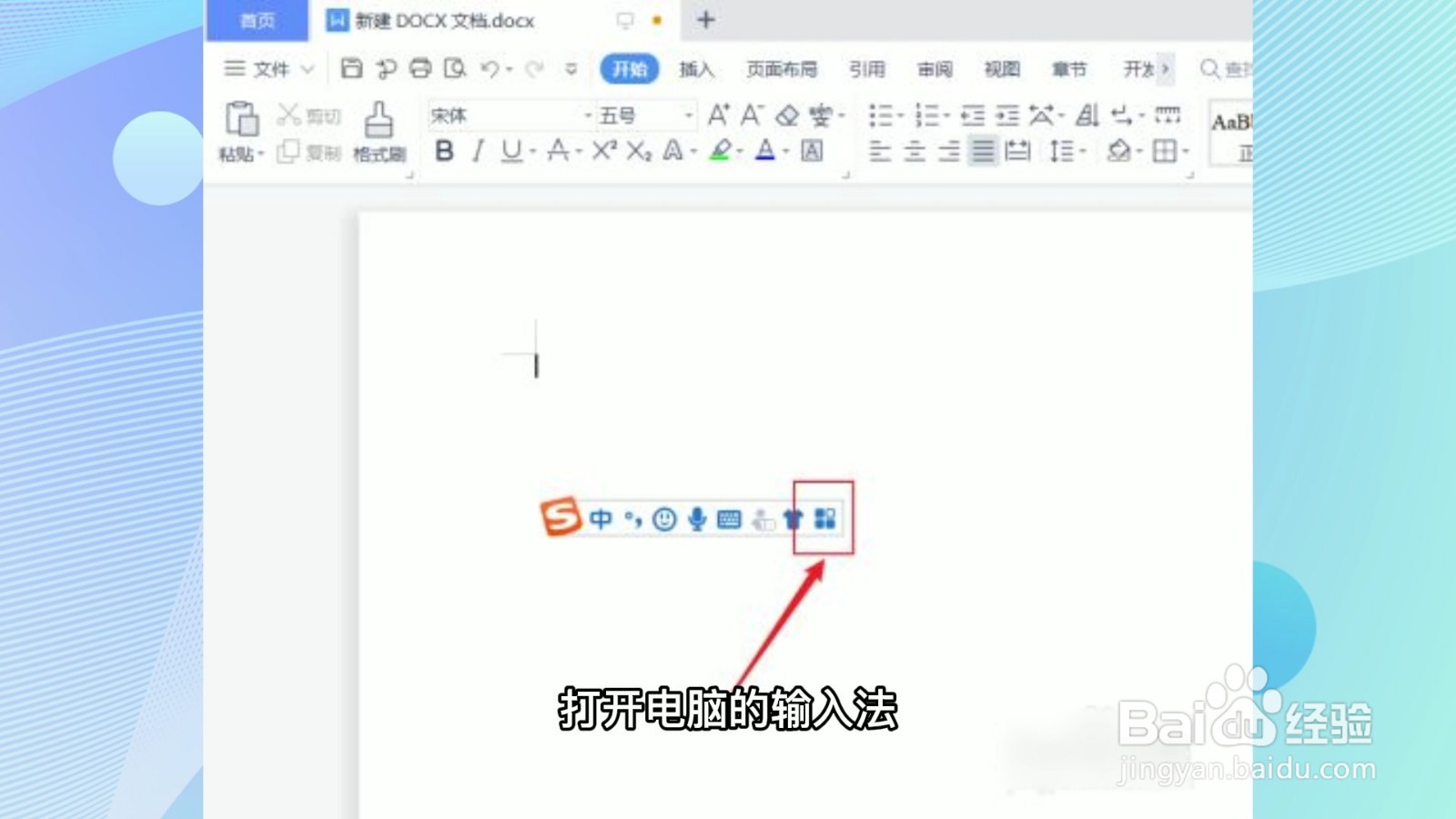Switch to the 页面布局 ribbon tab
Image resolution: width=1456 pixels, height=819 pixels.
click(782, 69)
